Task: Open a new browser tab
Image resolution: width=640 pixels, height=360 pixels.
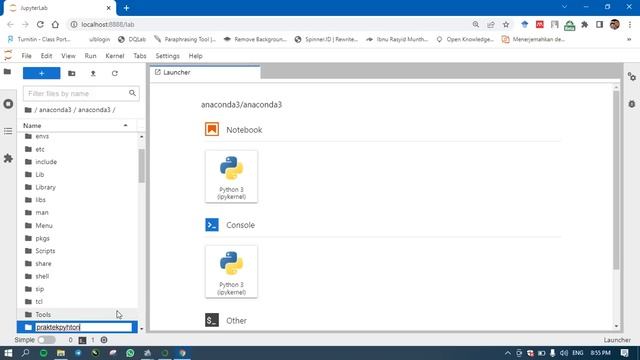Action: [127, 8]
